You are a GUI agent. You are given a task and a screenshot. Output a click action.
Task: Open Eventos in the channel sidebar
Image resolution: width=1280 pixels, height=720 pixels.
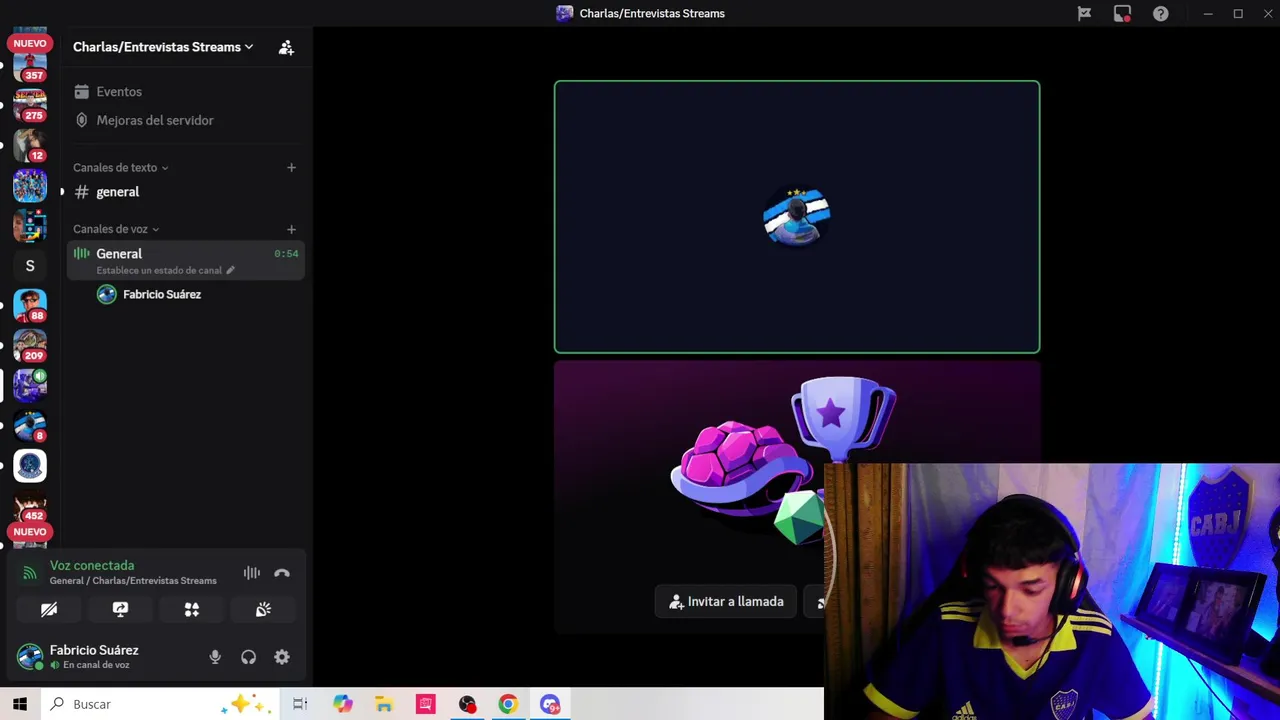pos(119,91)
